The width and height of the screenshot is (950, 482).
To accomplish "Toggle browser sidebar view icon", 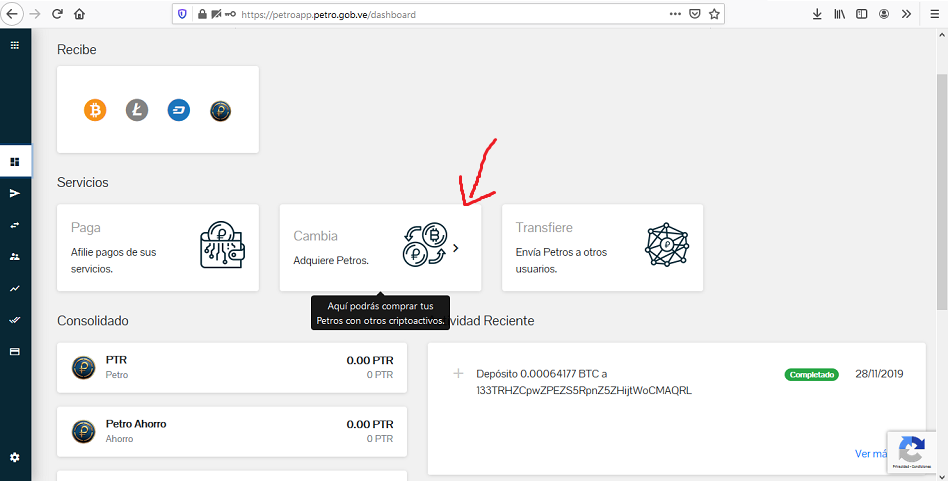I will (862, 14).
